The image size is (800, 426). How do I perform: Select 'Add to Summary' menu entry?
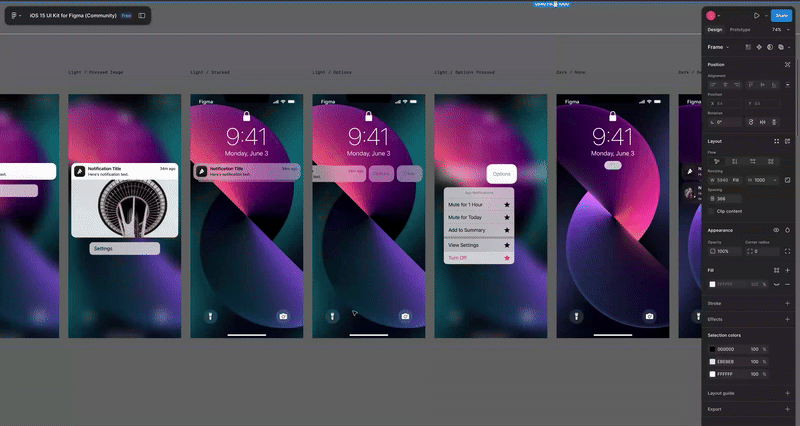479,230
